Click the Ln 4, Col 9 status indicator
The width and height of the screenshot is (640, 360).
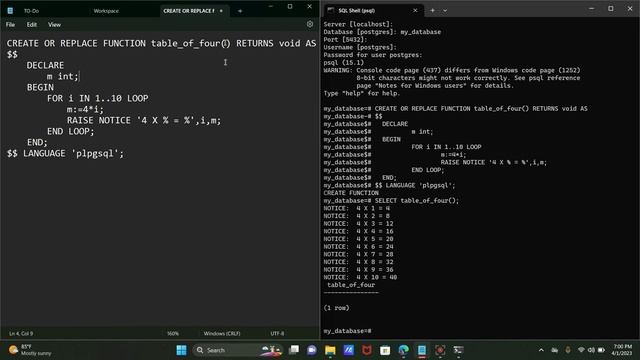21,333
